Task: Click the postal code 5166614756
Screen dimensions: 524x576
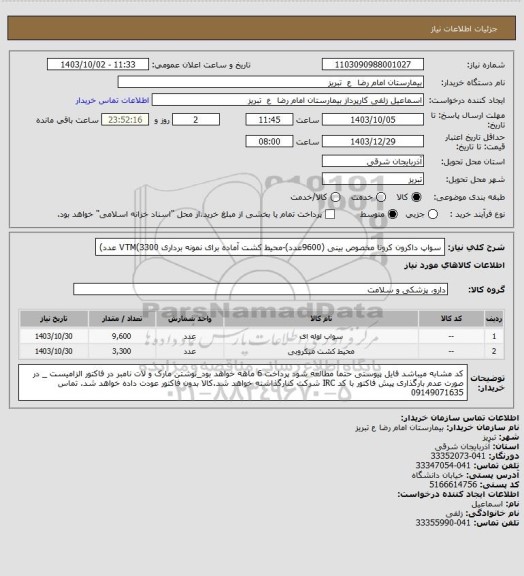Action: [x=453, y=485]
